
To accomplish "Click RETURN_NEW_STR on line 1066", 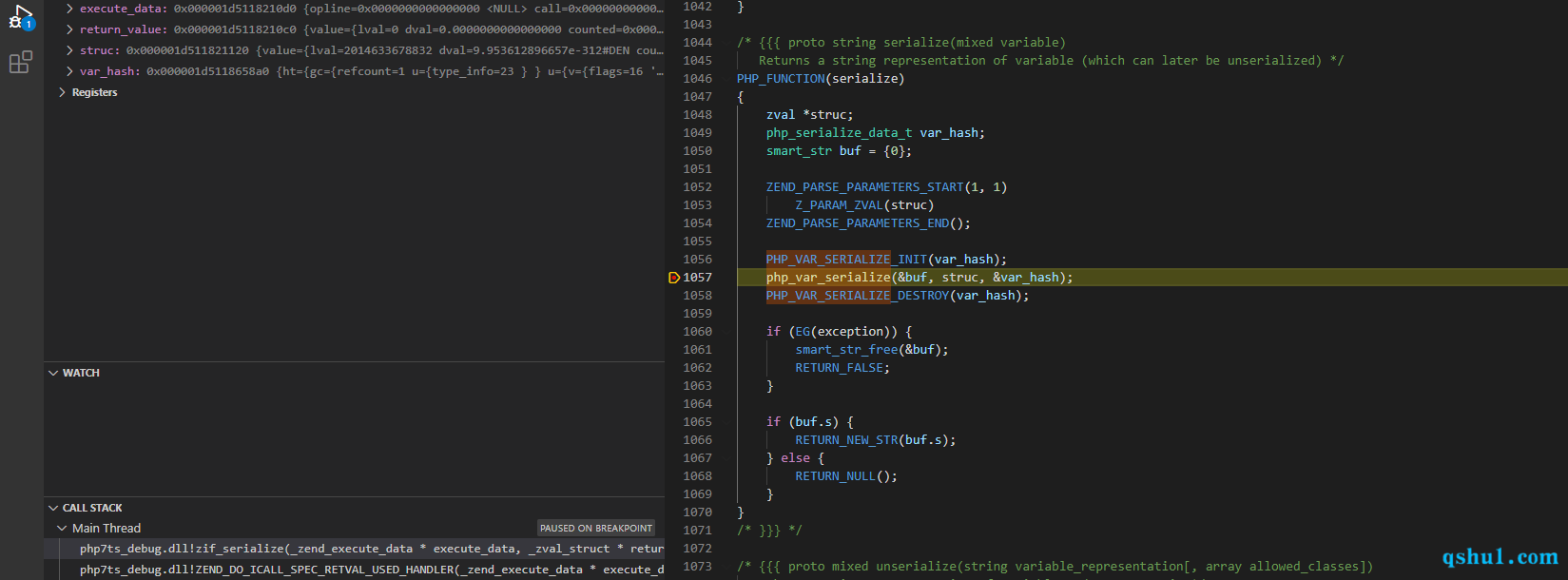I will click(x=846, y=440).
